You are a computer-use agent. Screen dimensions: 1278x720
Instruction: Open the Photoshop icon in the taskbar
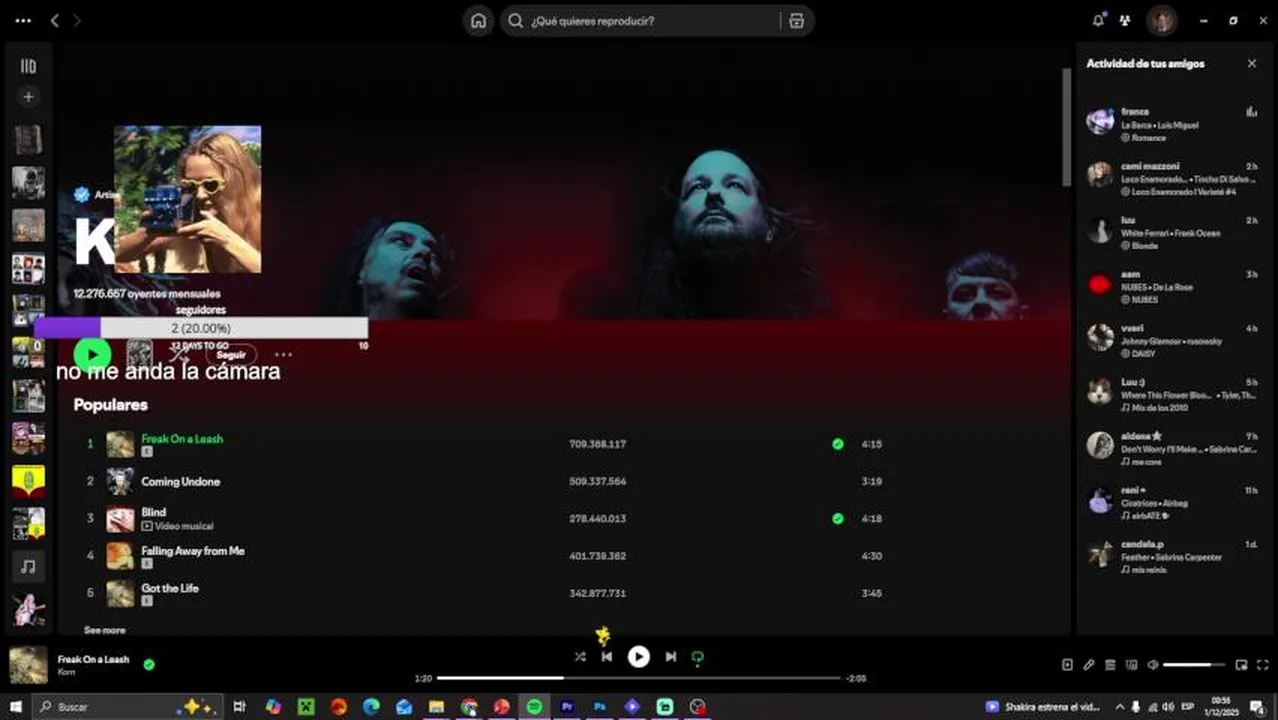pos(600,707)
